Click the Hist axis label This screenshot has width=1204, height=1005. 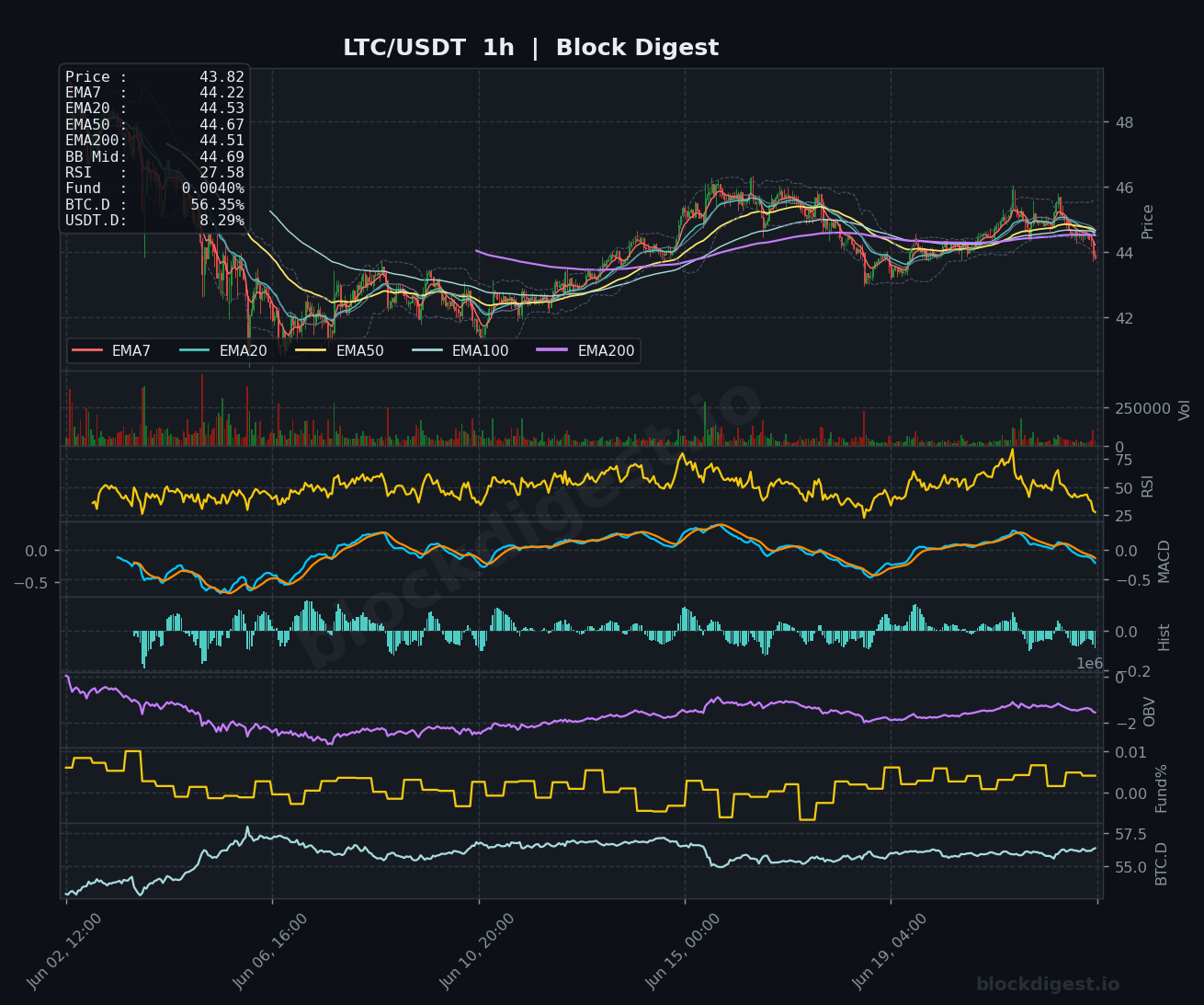click(1164, 636)
